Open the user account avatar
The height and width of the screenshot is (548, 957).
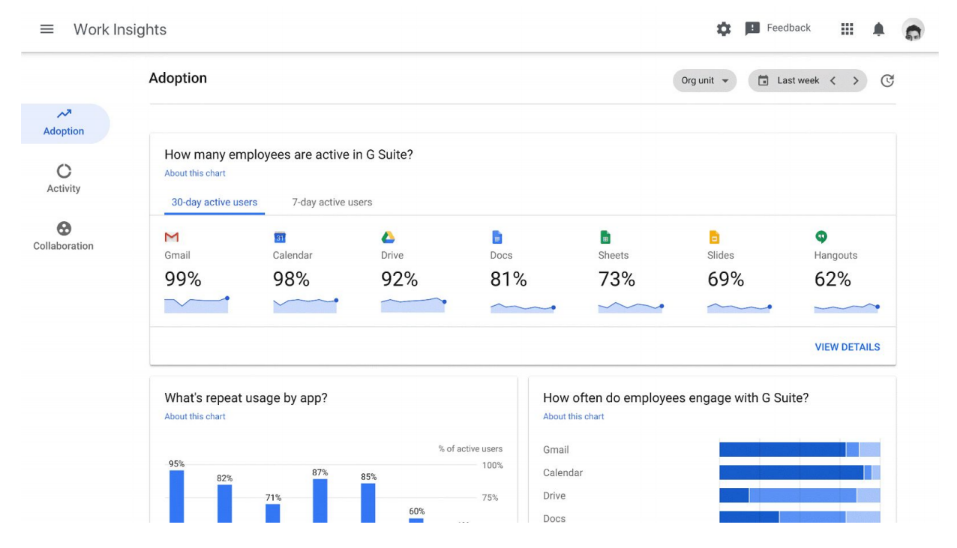coord(912,29)
